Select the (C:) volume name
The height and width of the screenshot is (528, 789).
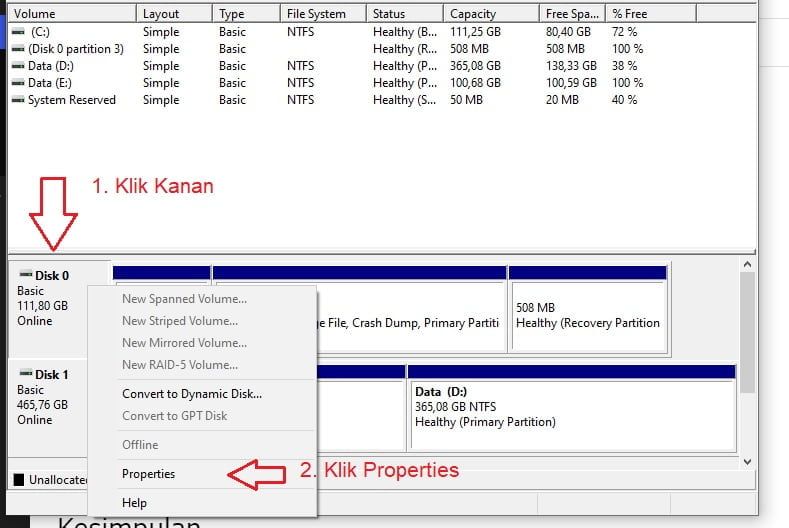pyautogui.click(x=40, y=32)
